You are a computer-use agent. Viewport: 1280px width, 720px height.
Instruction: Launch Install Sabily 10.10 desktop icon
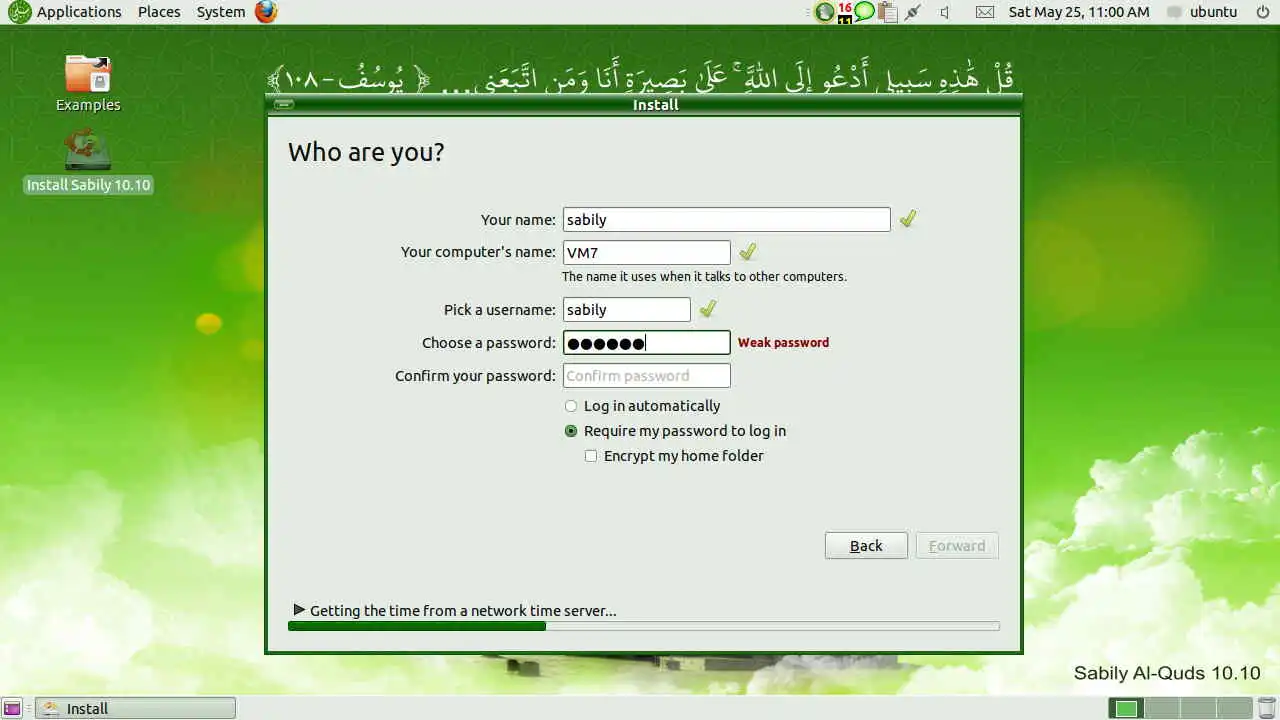pos(88,162)
